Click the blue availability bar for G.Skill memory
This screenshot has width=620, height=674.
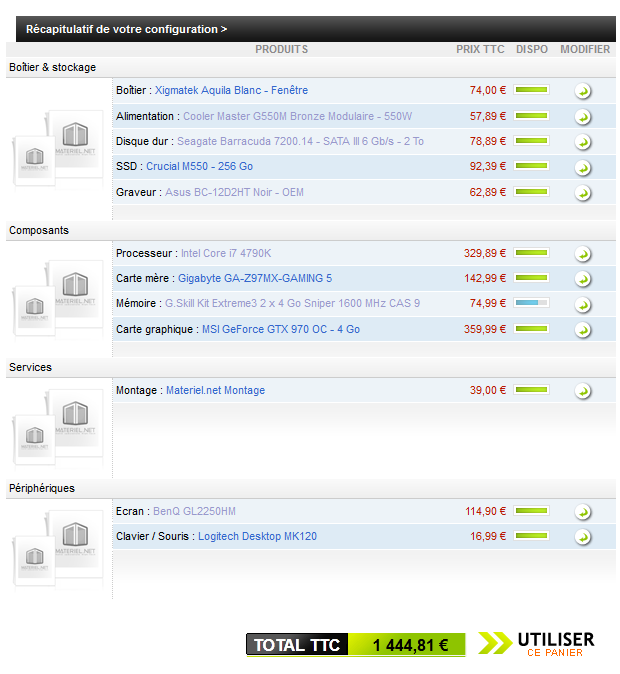click(531, 303)
